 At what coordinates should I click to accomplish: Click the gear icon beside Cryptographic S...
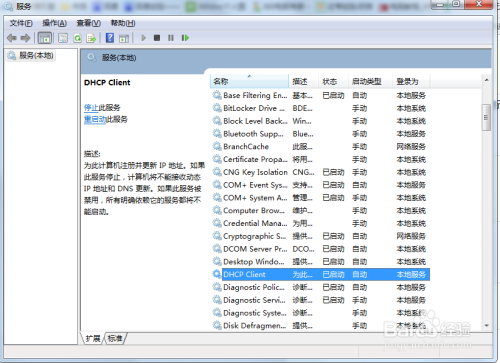click(217, 236)
